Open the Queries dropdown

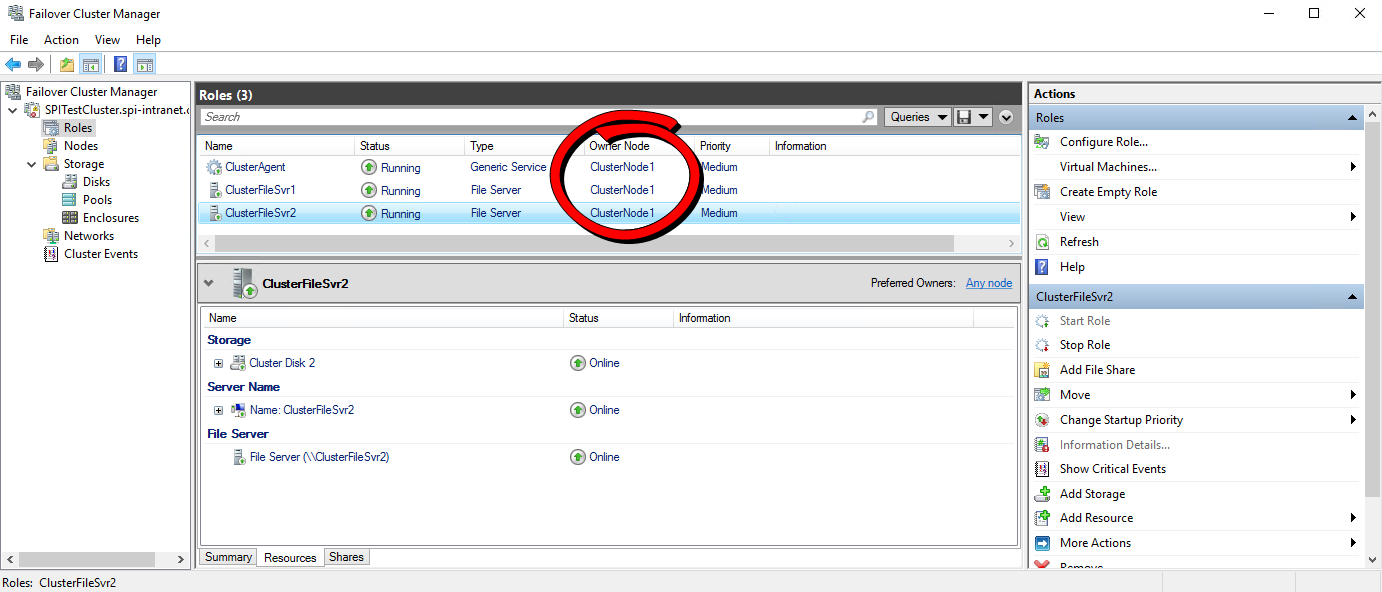[916, 116]
